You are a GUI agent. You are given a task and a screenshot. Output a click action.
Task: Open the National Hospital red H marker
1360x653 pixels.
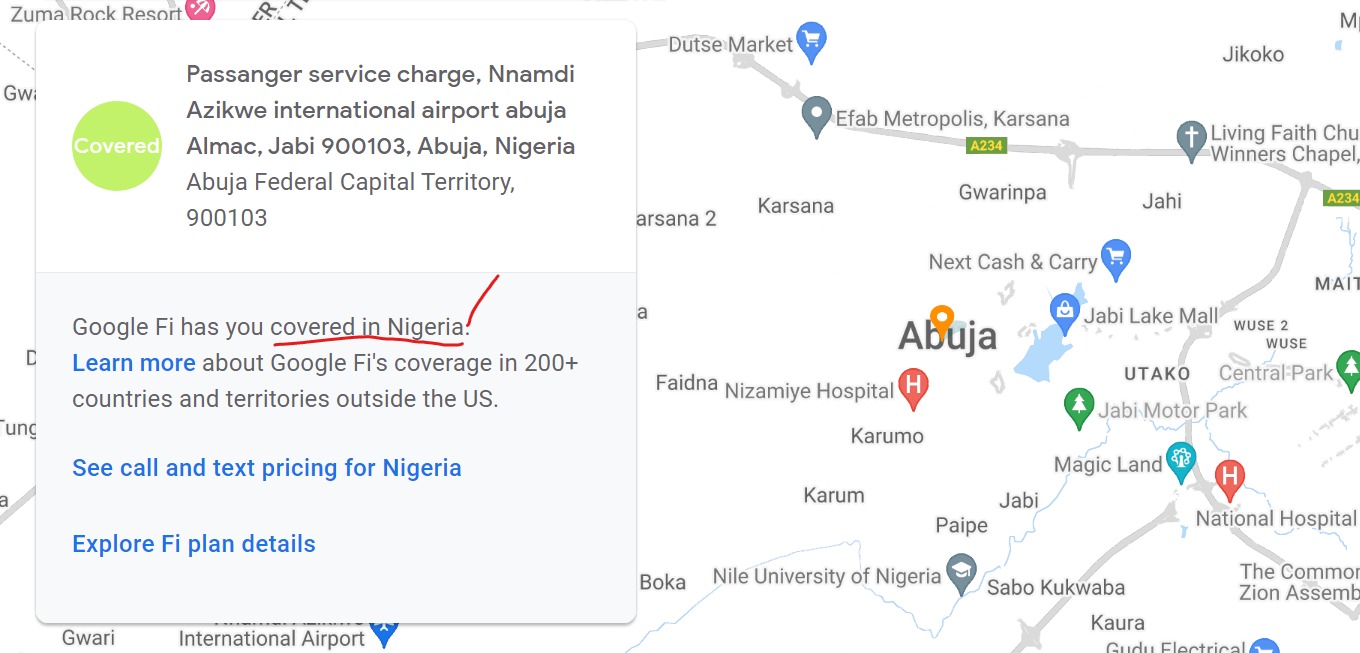point(1229,480)
